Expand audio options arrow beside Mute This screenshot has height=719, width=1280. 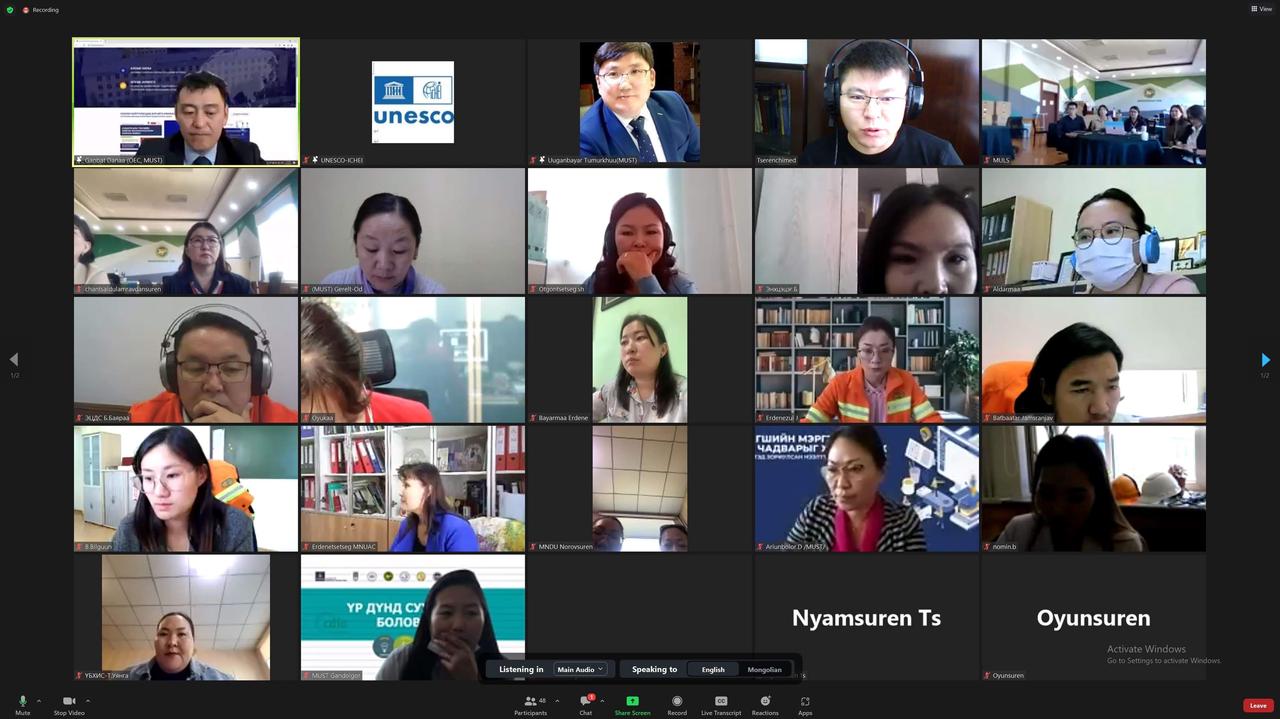click(x=39, y=701)
